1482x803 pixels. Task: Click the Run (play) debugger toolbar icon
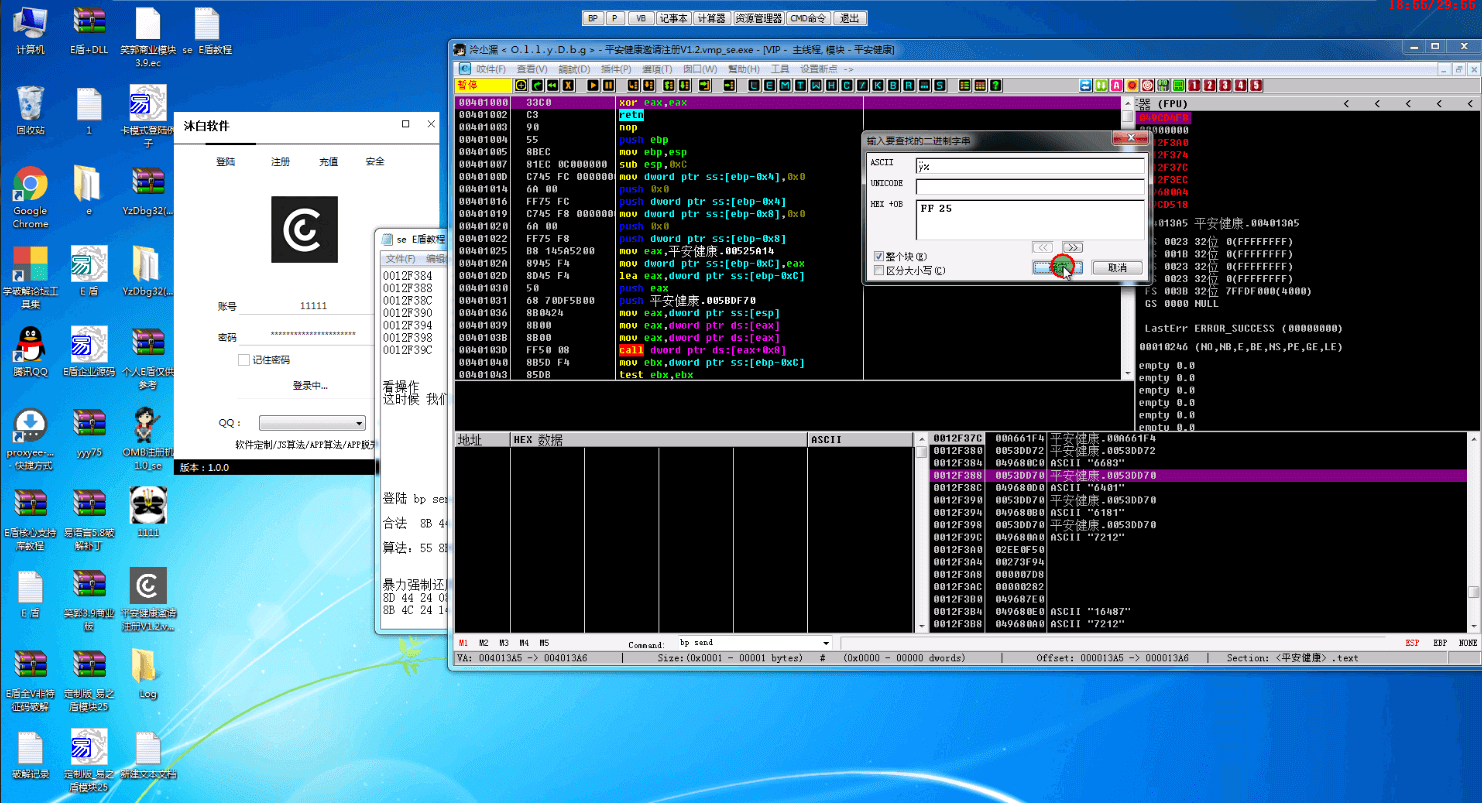pyautogui.click(x=591, y=86)
